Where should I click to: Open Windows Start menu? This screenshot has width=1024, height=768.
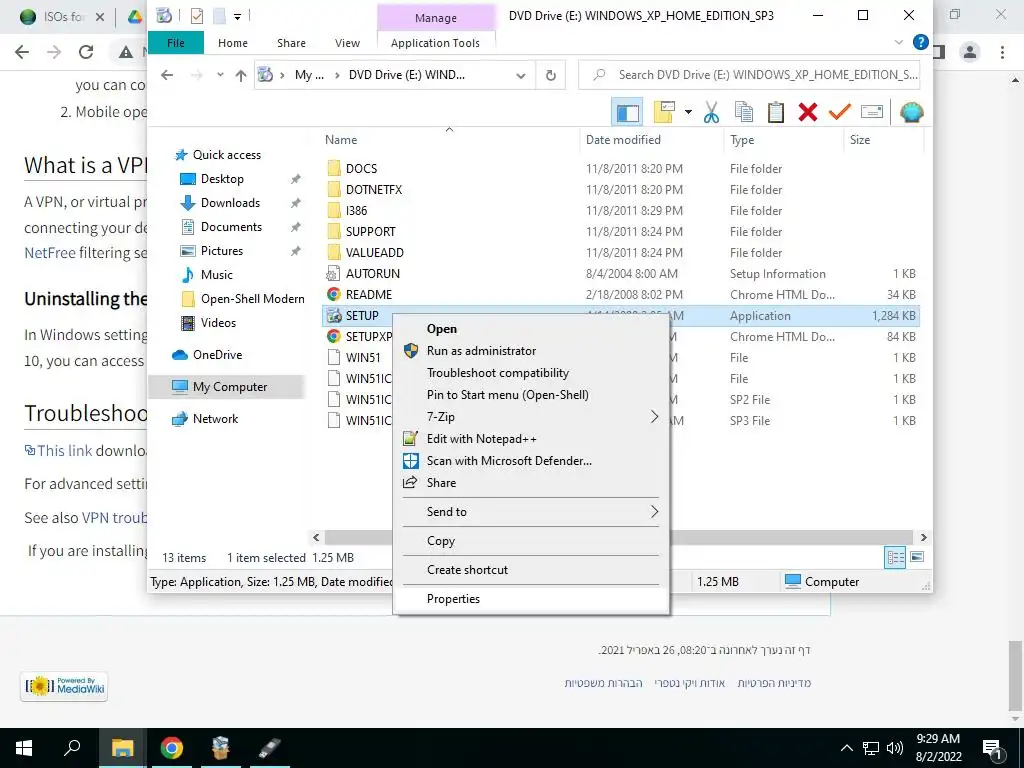coord(25,748)
